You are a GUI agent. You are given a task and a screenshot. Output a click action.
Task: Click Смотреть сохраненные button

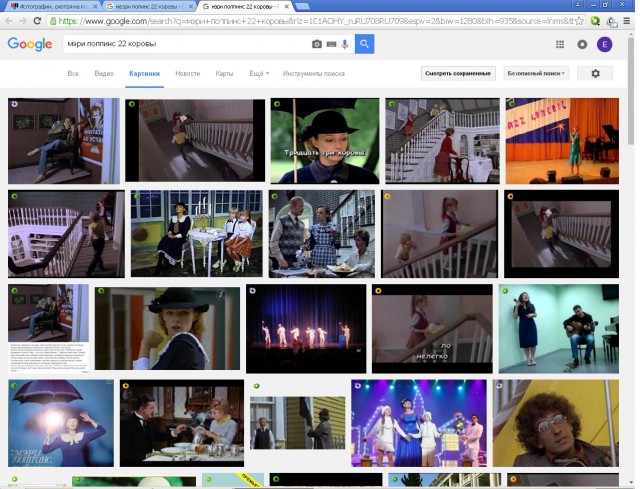point(458,73)
